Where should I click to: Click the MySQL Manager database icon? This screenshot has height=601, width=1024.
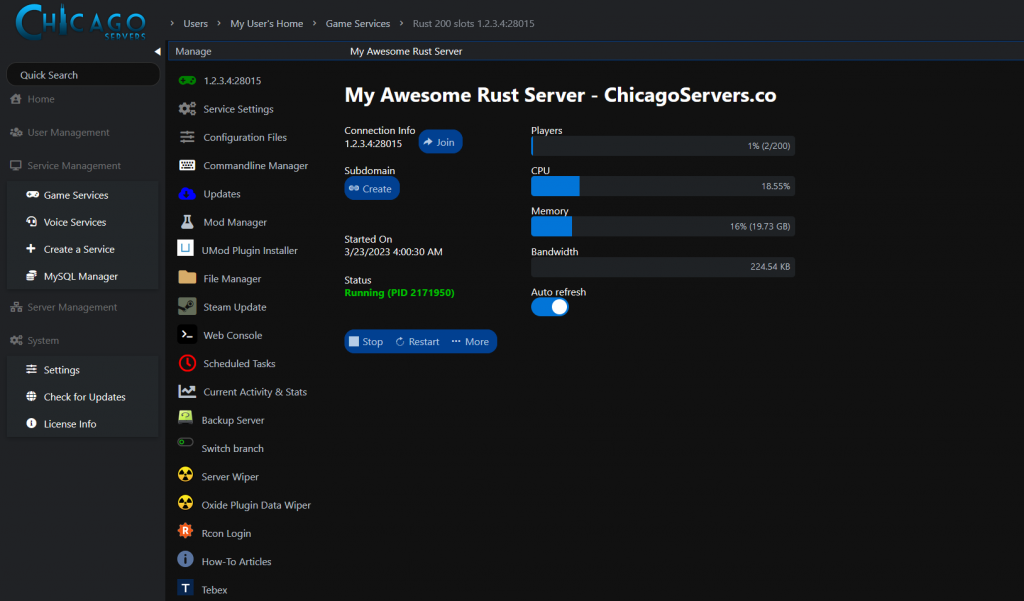coord(31,276)
